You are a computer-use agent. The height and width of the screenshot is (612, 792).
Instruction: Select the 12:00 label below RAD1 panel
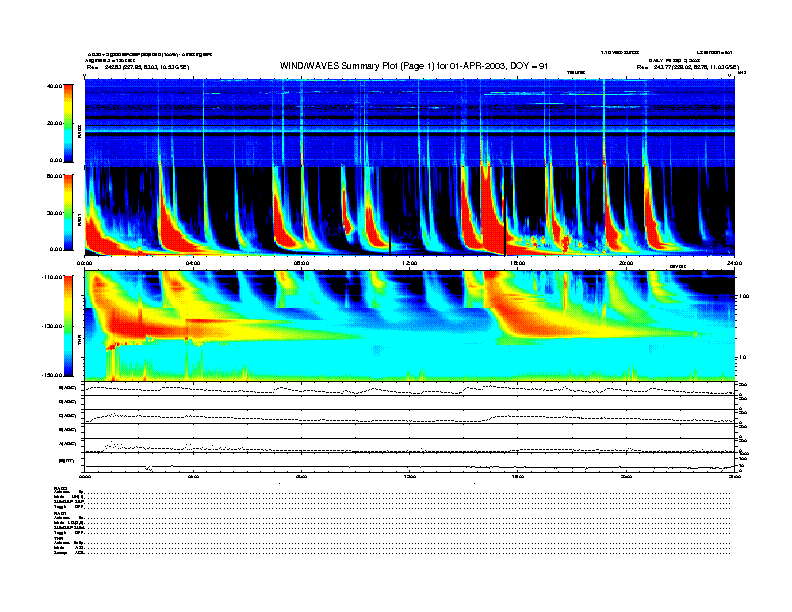[409, 264]
